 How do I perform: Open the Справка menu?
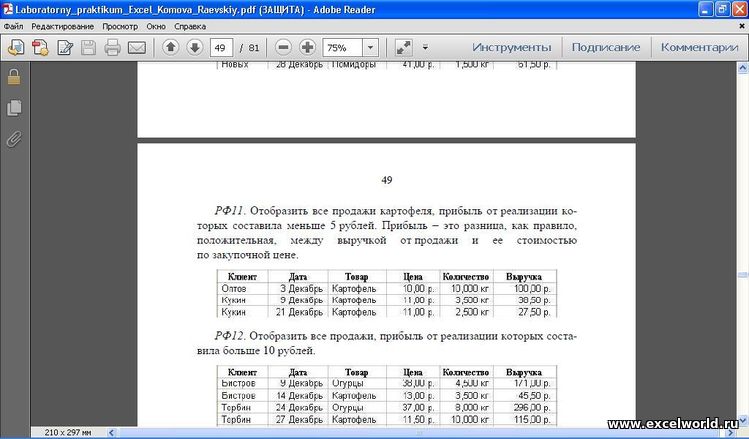(190, 26)
